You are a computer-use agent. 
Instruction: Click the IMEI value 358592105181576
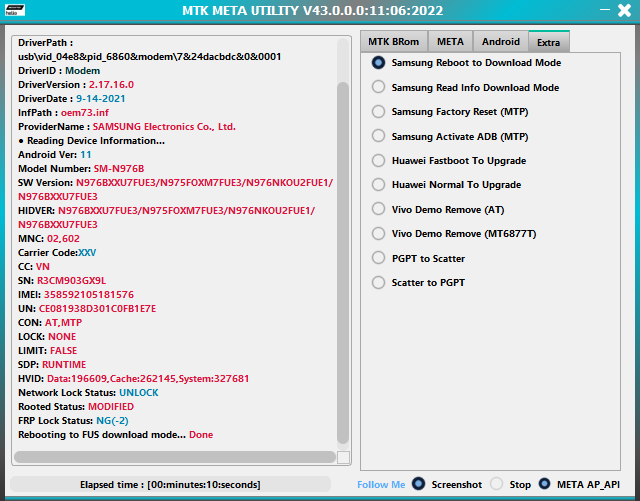(89, 294)
